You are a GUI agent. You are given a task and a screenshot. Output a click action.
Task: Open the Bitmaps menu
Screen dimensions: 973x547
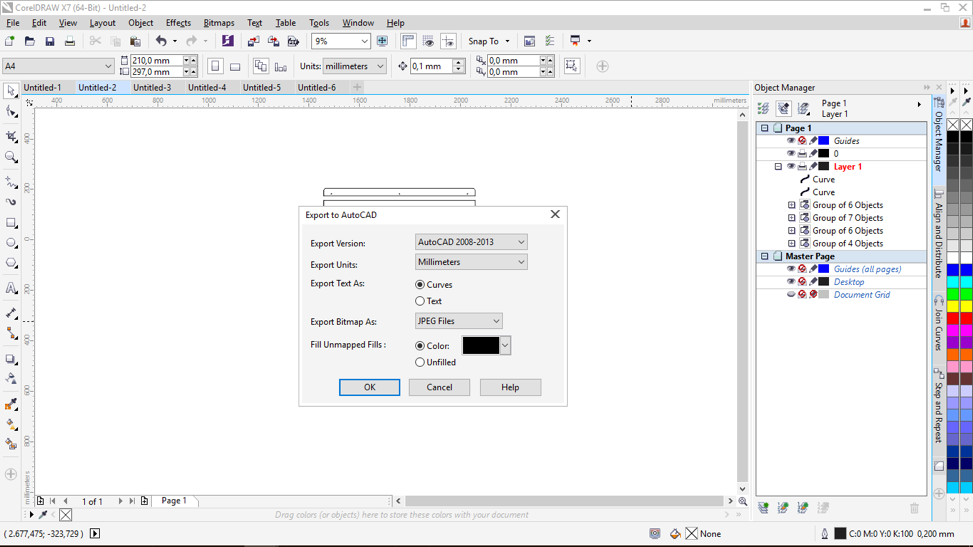(219, 23)
